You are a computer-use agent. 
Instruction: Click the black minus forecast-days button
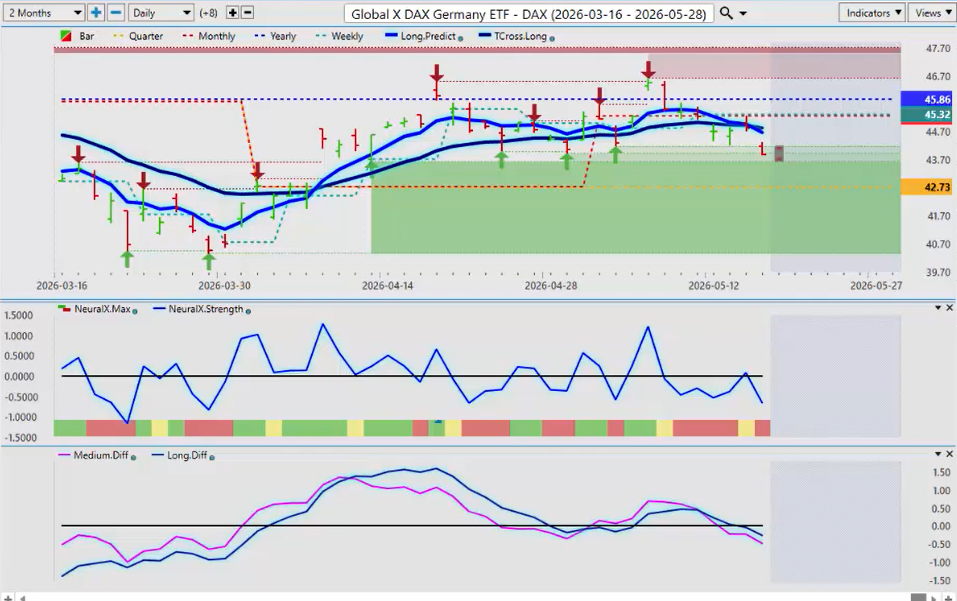(247, 12)
